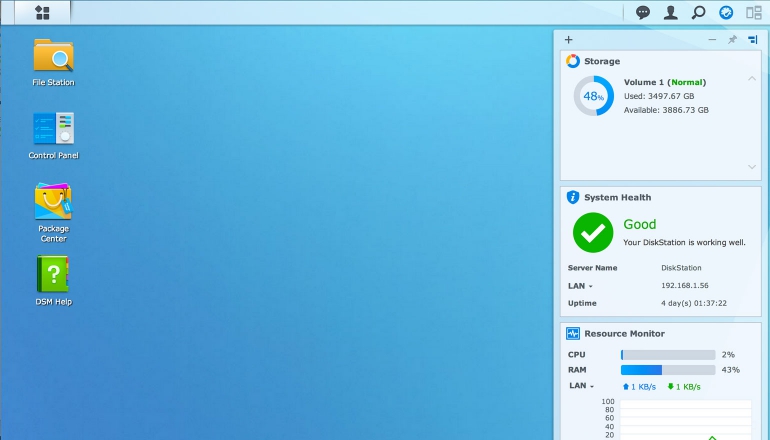770x440 pixels.
Task: Open the user options menu
Action: (671, 13)
